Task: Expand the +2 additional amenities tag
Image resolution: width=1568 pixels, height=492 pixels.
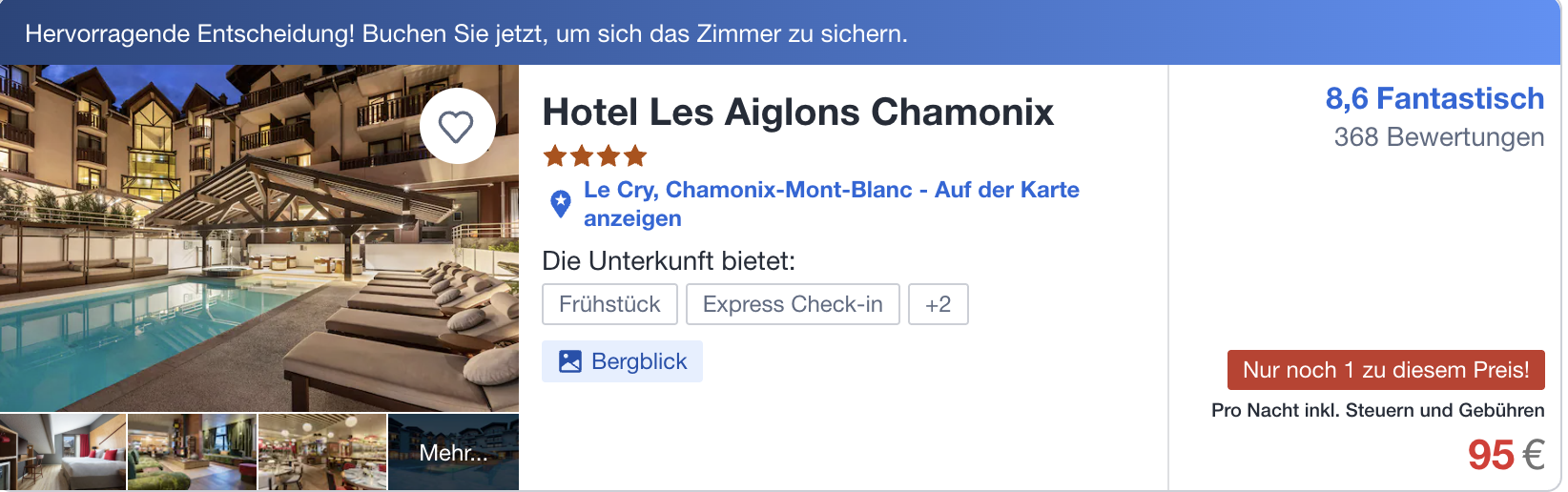Action: pos(938,304)
